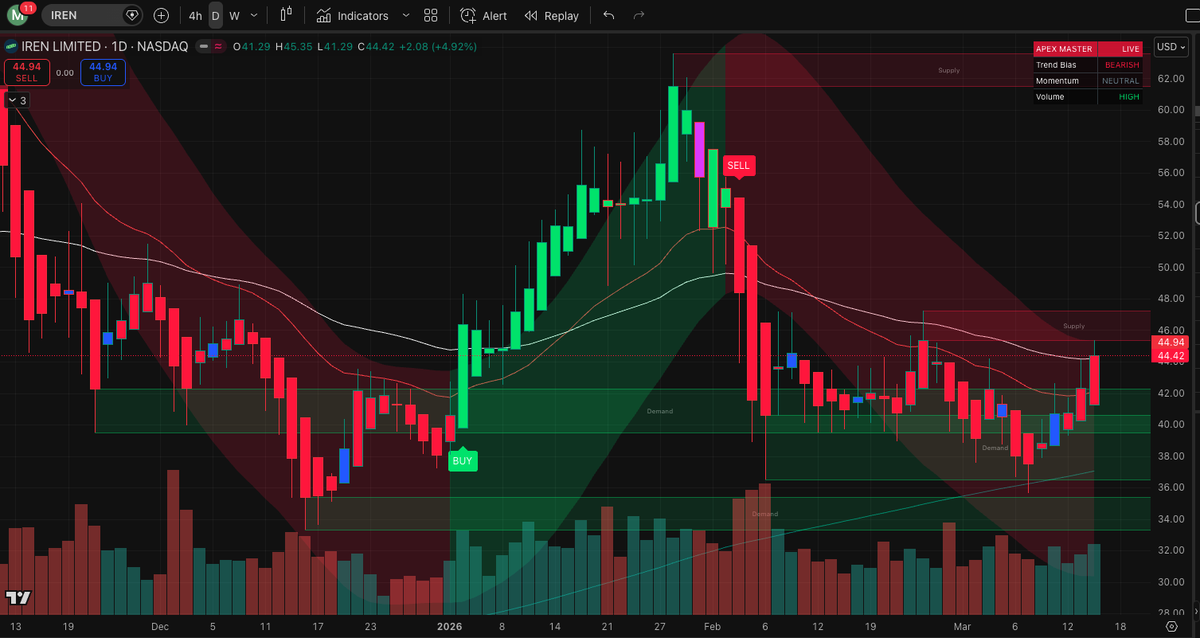Click the close price value C44.42
This screenshot has height=638, width=1200.
point(376,46)
